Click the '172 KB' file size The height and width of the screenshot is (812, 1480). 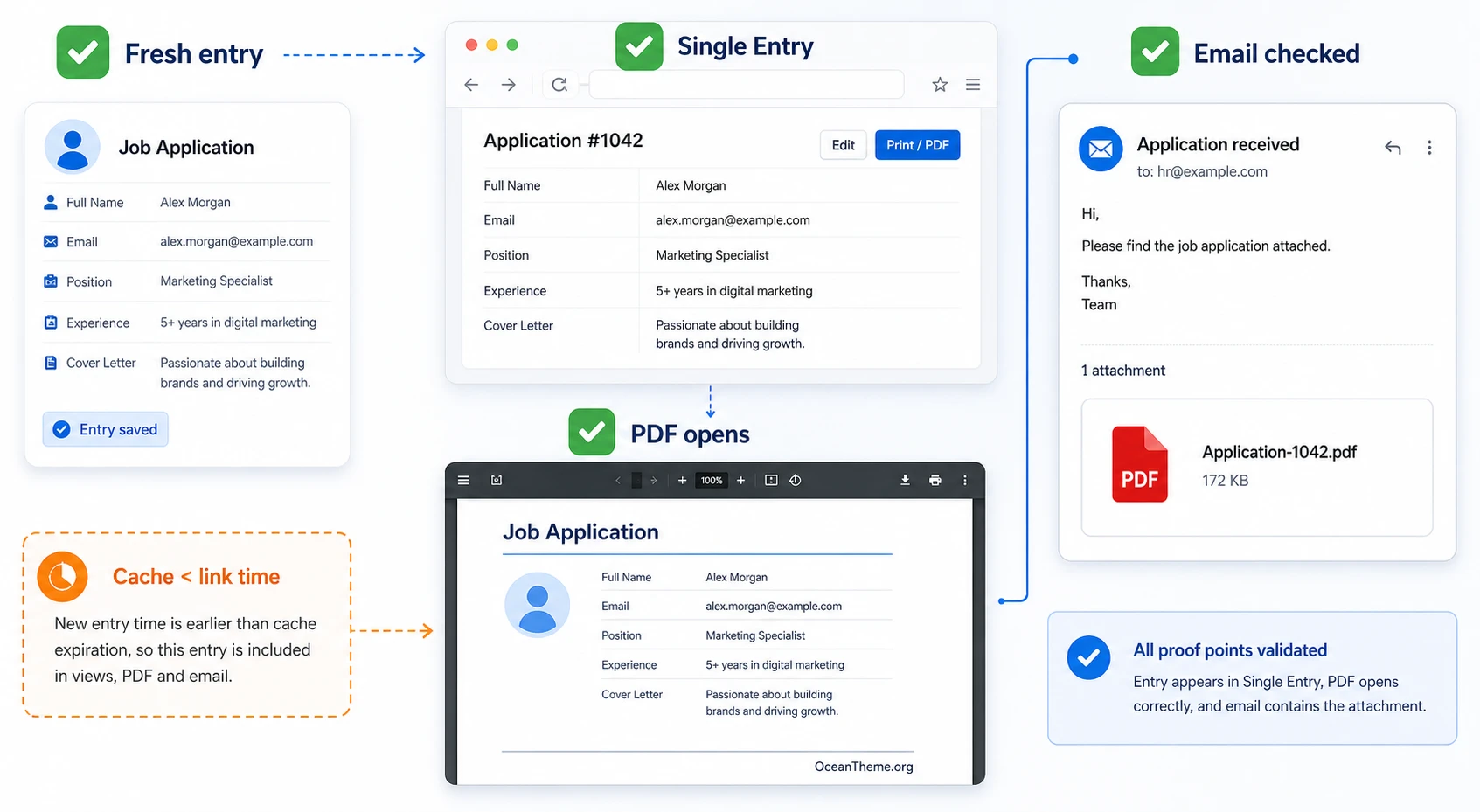click(x=1225, y=481)
